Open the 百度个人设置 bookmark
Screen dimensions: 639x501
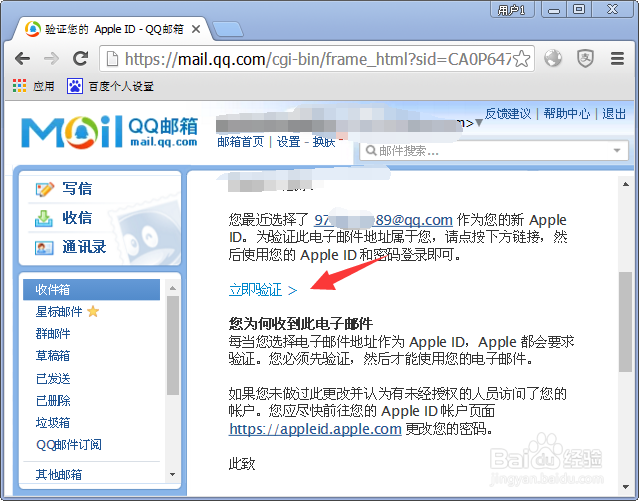point(110,86)
